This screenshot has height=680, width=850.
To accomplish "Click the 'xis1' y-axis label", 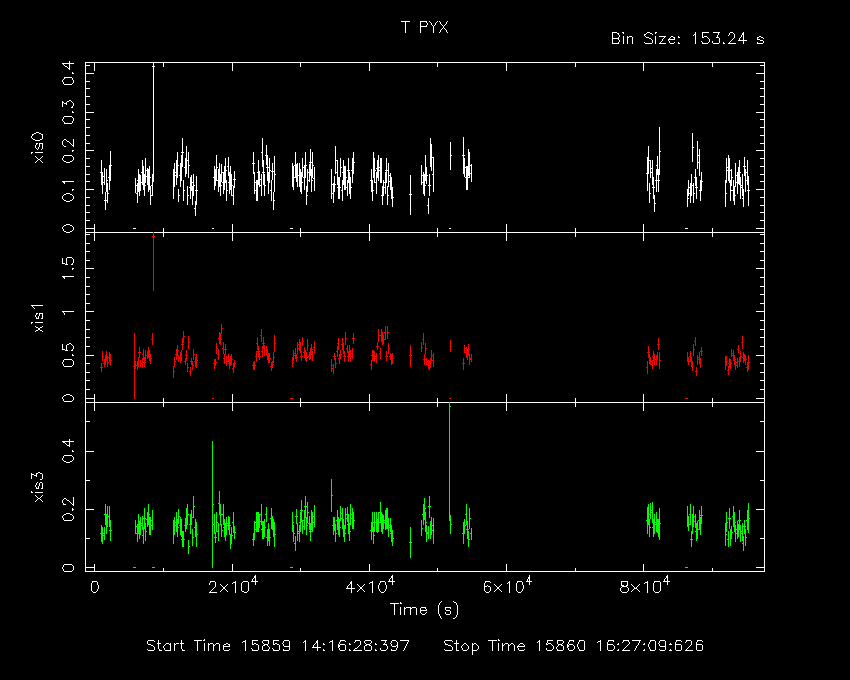I will click(38, 317).
